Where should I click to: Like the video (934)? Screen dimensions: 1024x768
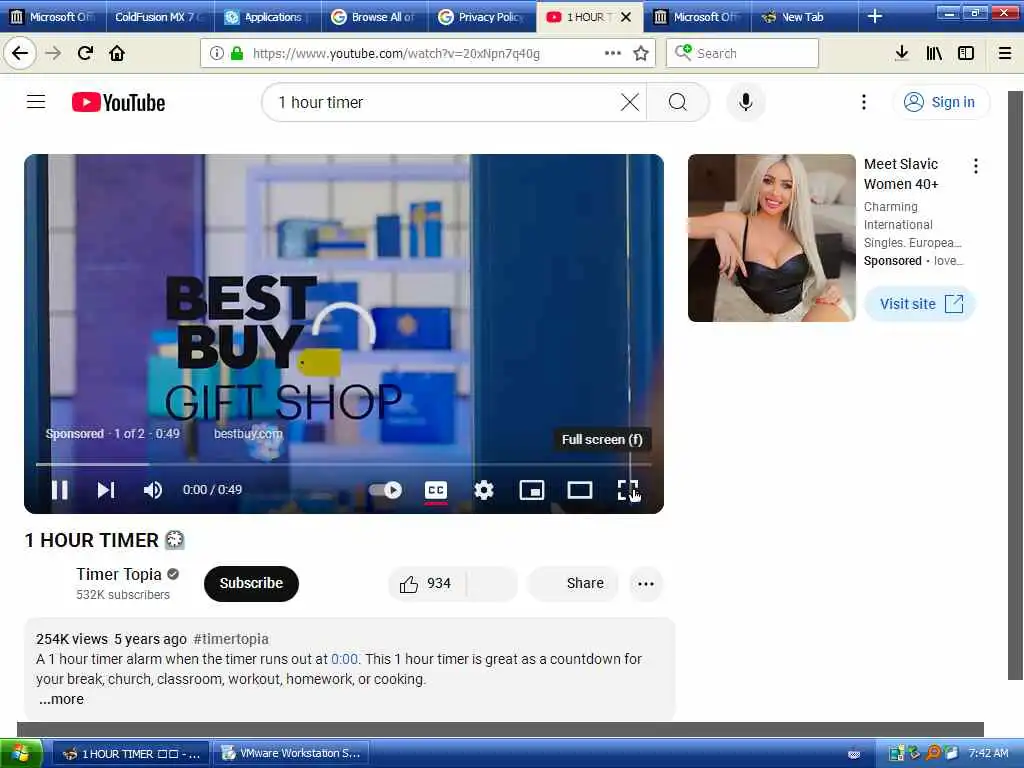pyautogui.click(x=427, y=583)
